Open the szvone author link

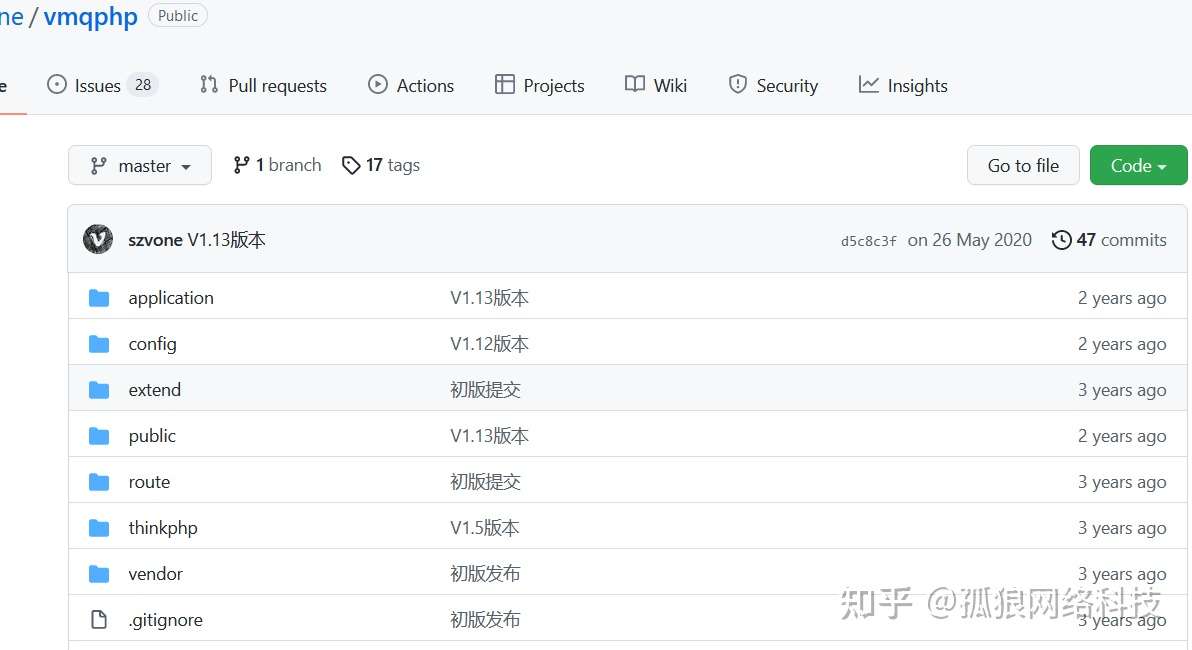tap(155, 240)
